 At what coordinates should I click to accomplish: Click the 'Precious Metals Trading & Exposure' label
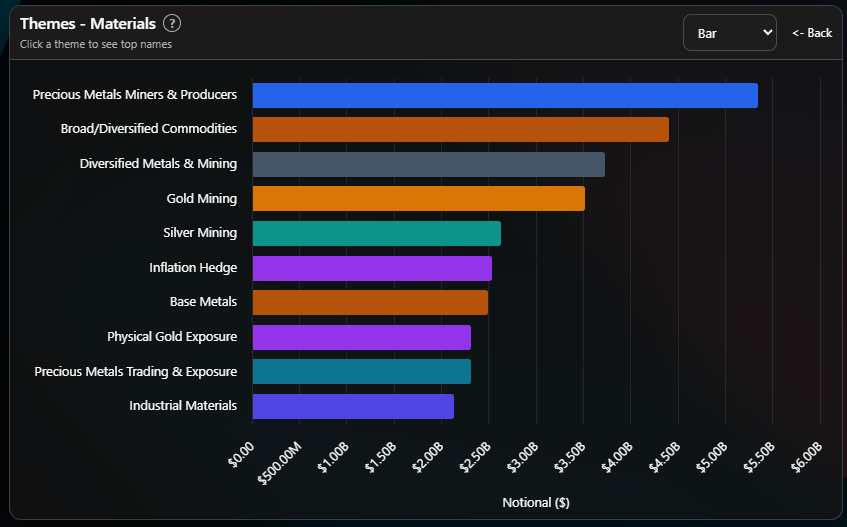[x=136, y=371]
